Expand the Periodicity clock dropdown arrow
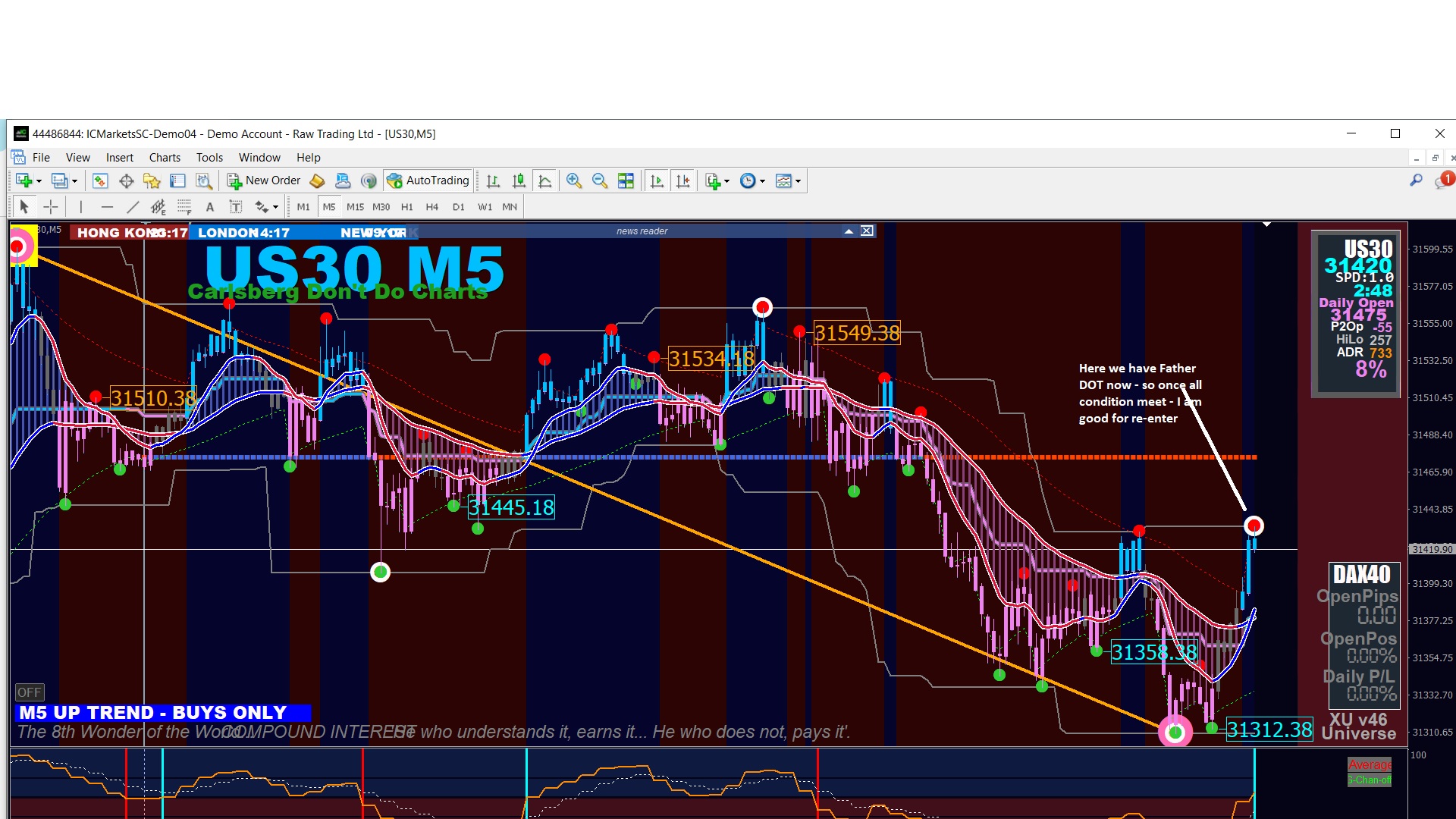 coord(762,181)
